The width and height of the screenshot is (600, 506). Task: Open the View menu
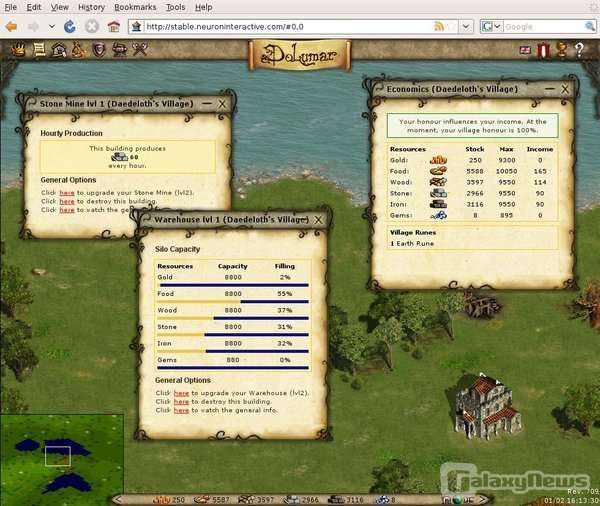(60, 7)
